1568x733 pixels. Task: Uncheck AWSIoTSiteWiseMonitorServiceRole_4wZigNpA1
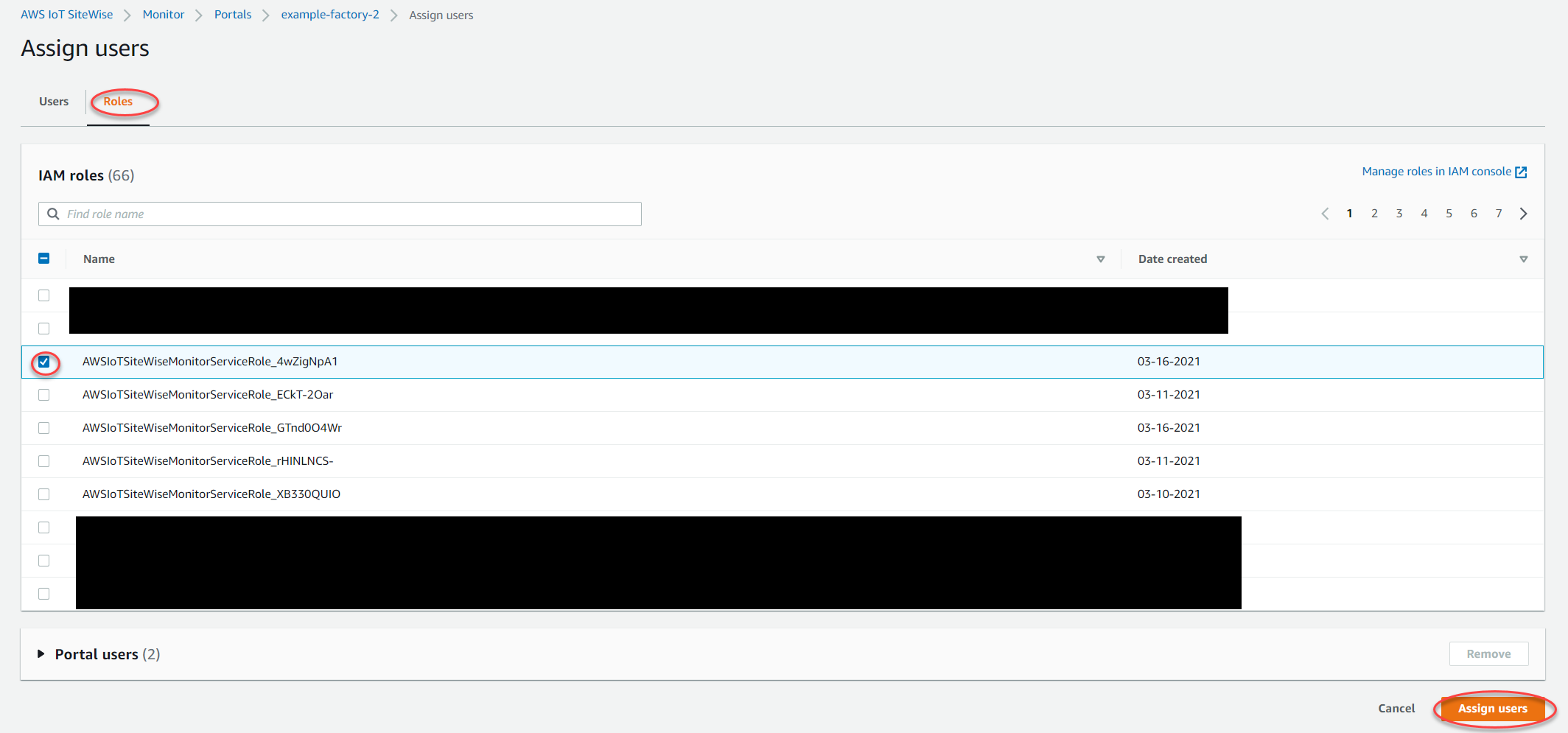click(43, 362)
